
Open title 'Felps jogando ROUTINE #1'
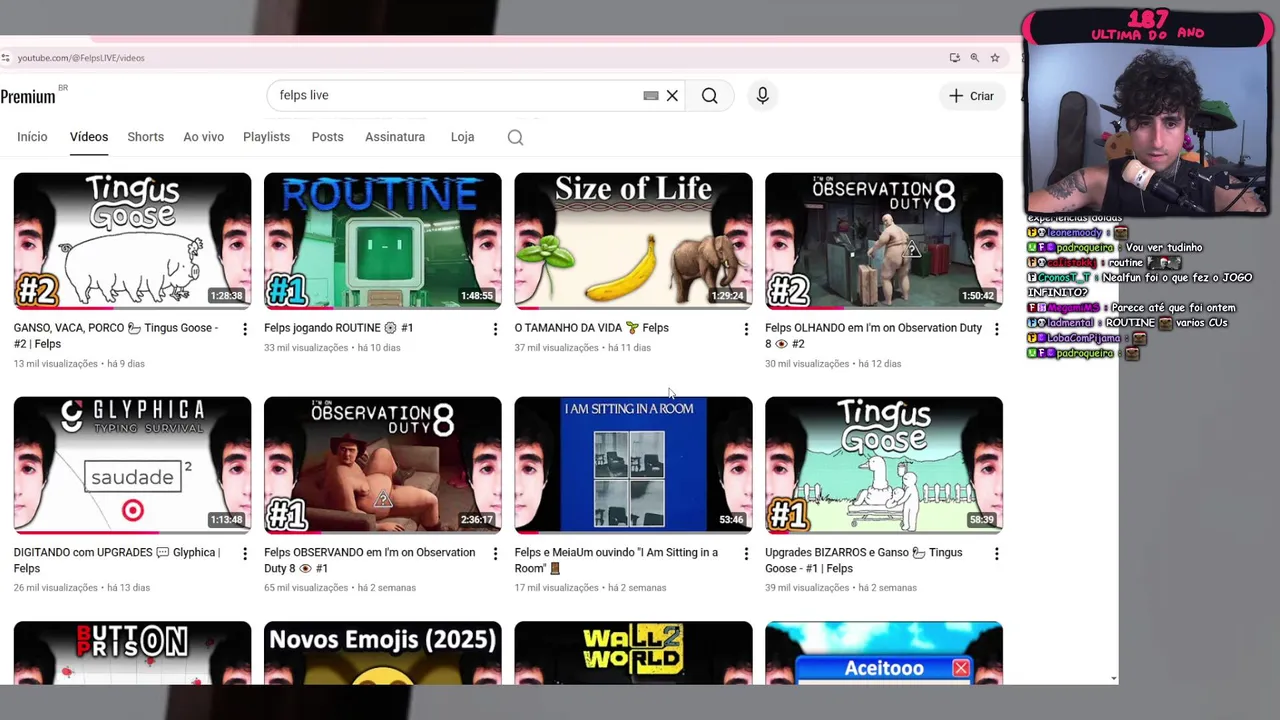pyautogui.click(x=338, y=328)
